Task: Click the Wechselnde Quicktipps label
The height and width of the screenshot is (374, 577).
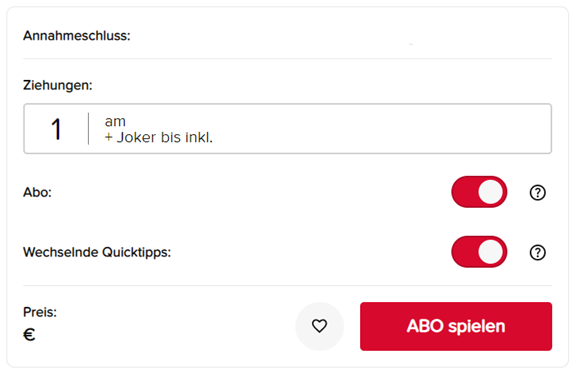Action: [97, 252]
